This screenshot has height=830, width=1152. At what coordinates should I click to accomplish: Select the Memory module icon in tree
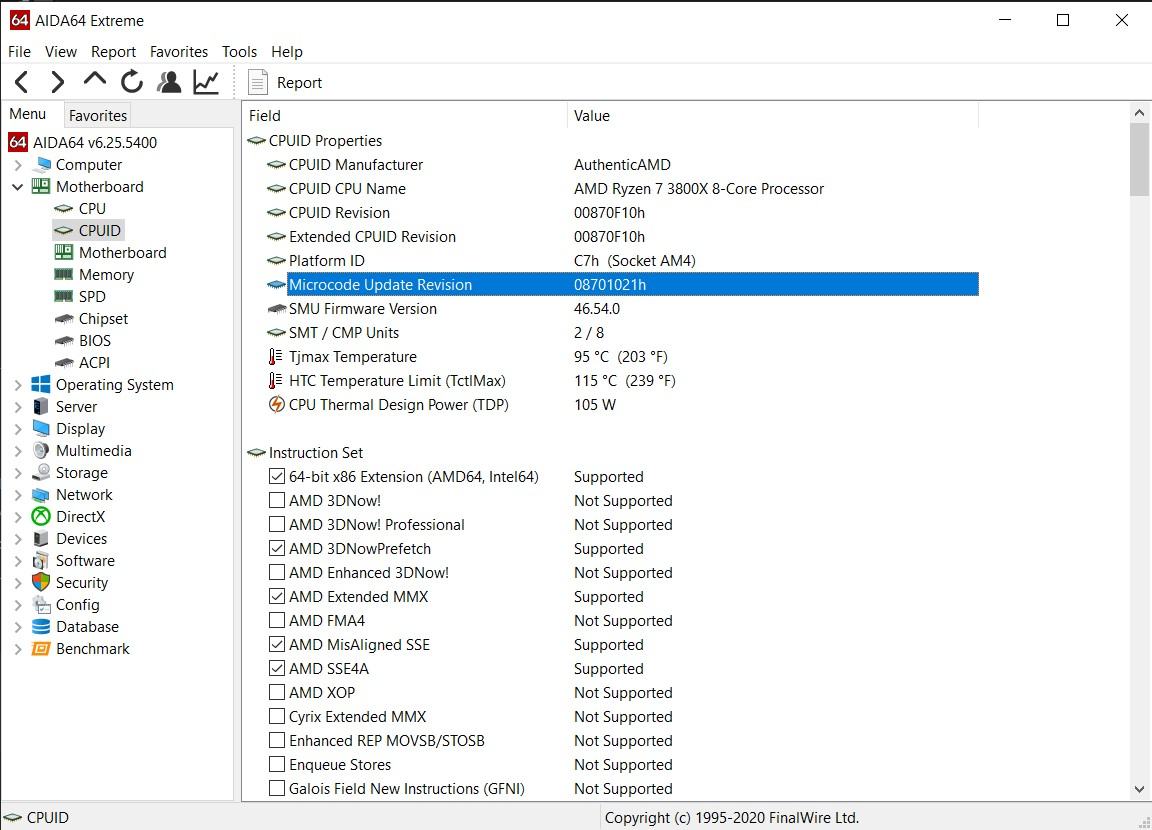point(64,275)
